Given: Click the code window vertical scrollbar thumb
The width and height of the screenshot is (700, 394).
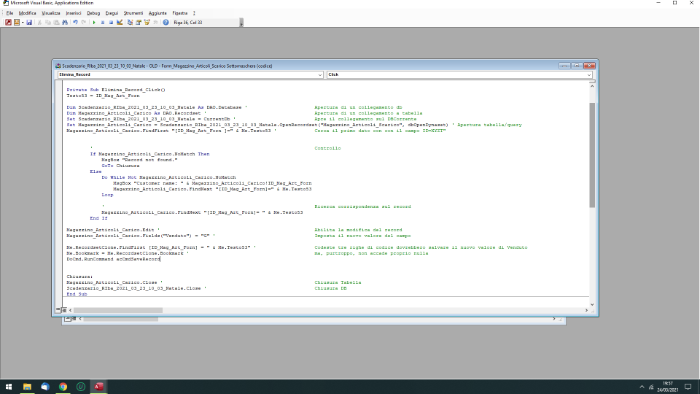Looking at the screenshot, I should (x=592, y=155).
